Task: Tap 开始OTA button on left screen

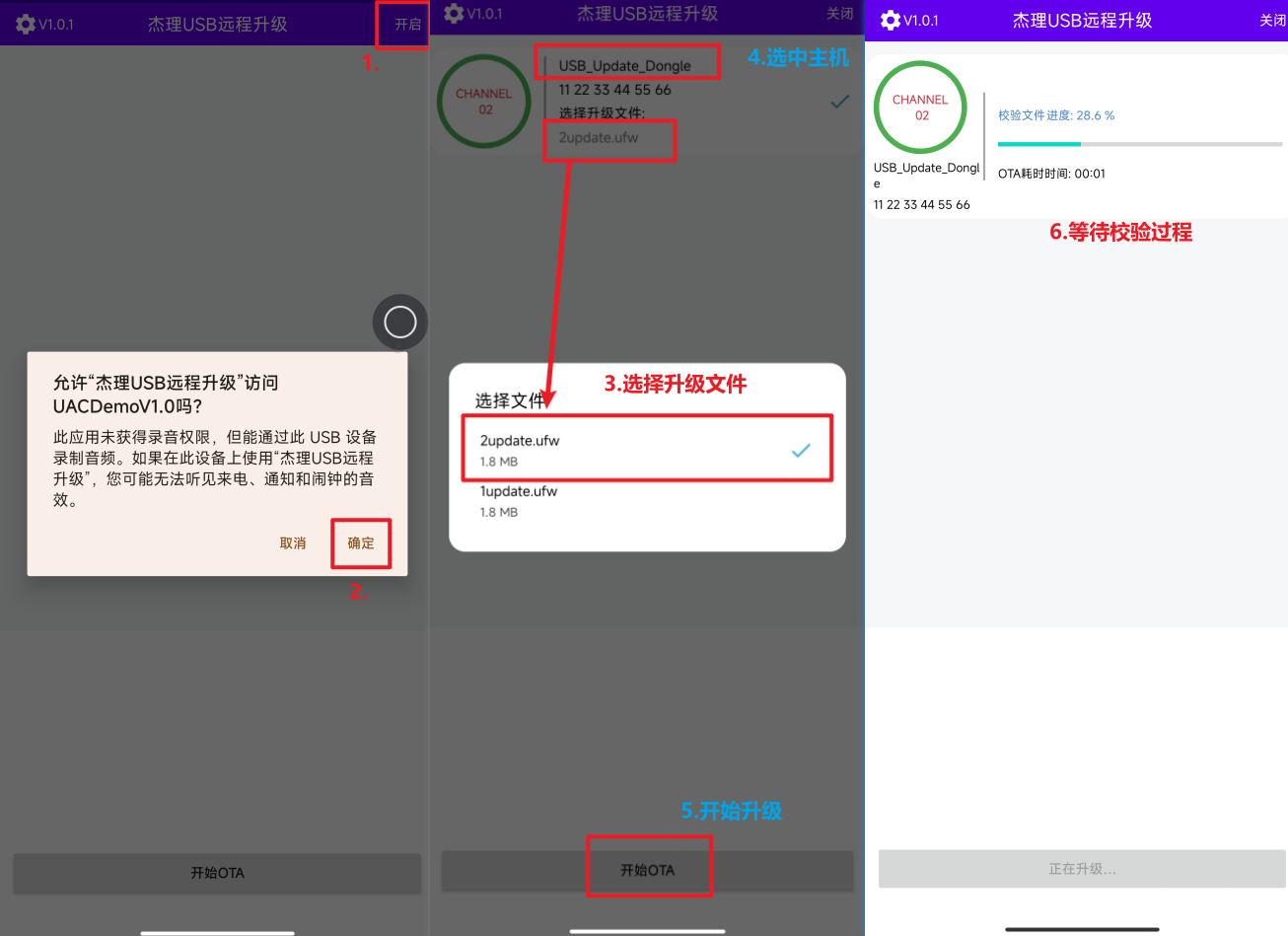Action: point(217,873)
